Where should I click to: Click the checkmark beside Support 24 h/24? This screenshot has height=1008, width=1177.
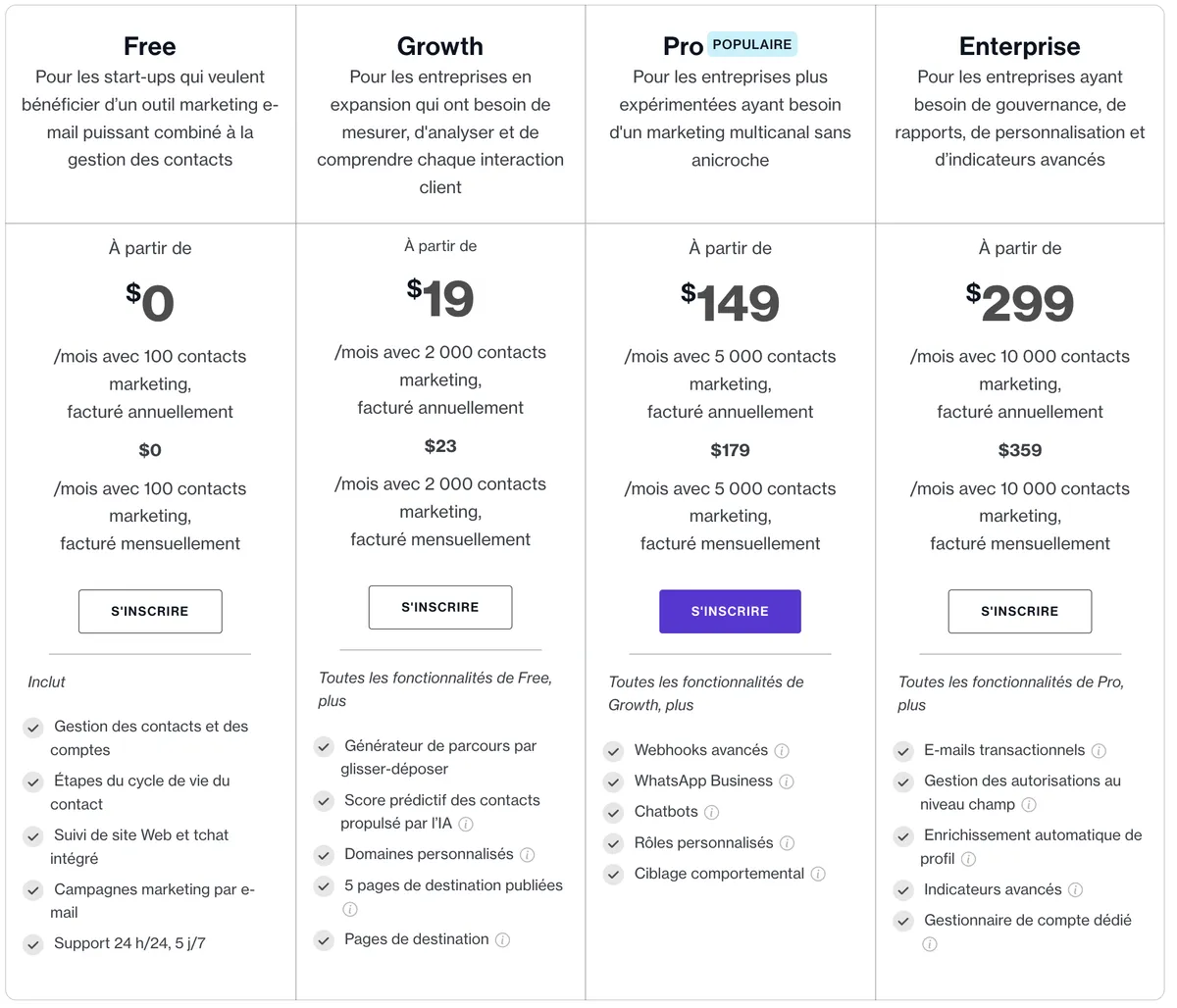coord(33,944)
